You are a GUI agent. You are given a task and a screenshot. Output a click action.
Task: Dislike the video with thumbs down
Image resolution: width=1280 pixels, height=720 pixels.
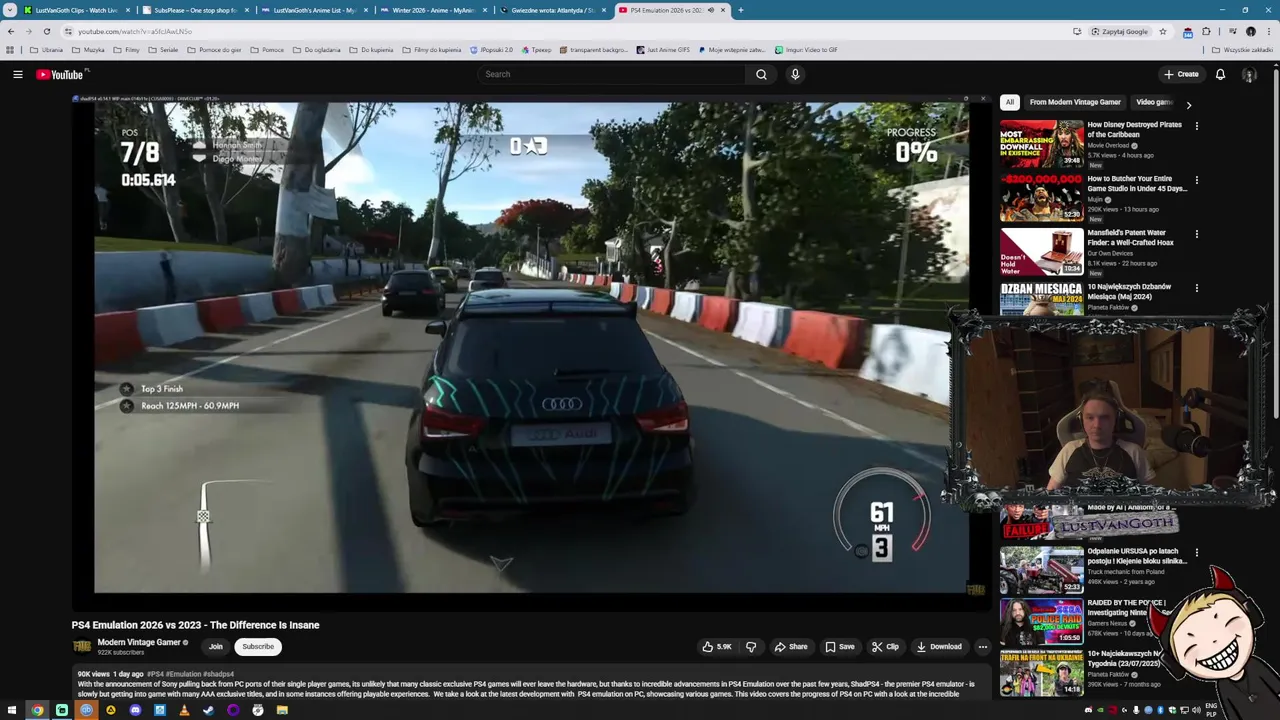tap(751, 647)
